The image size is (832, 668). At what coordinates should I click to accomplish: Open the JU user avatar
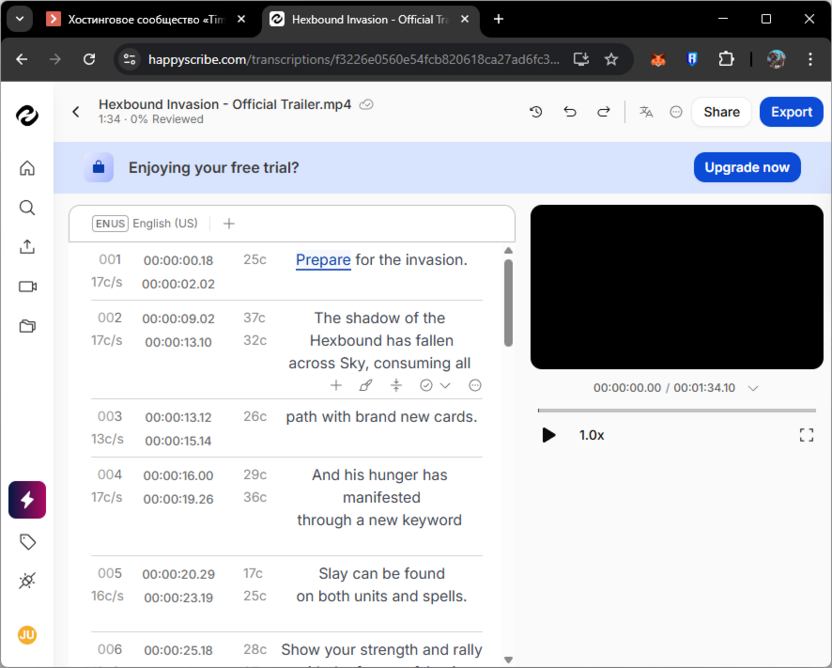(x=27, y=635)
